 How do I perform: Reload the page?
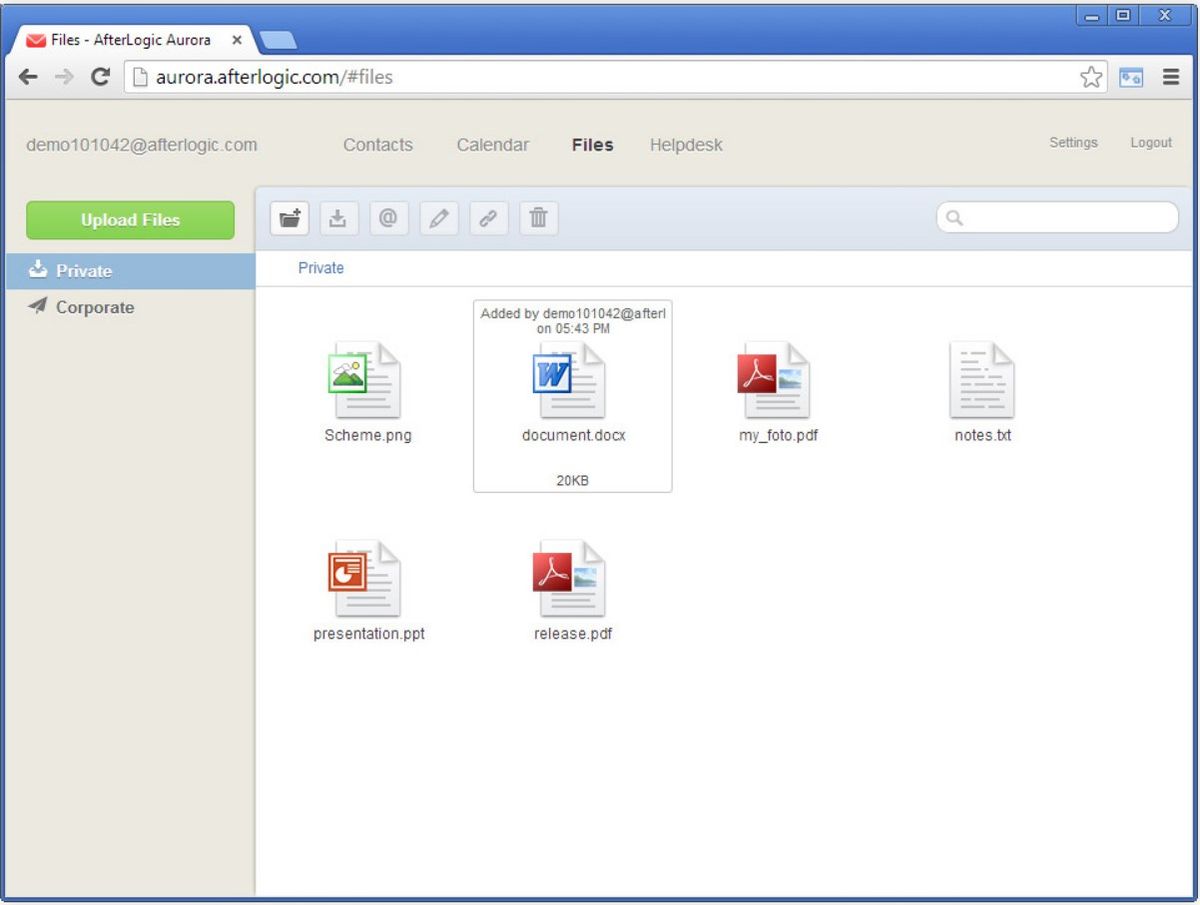coord(99,76)
